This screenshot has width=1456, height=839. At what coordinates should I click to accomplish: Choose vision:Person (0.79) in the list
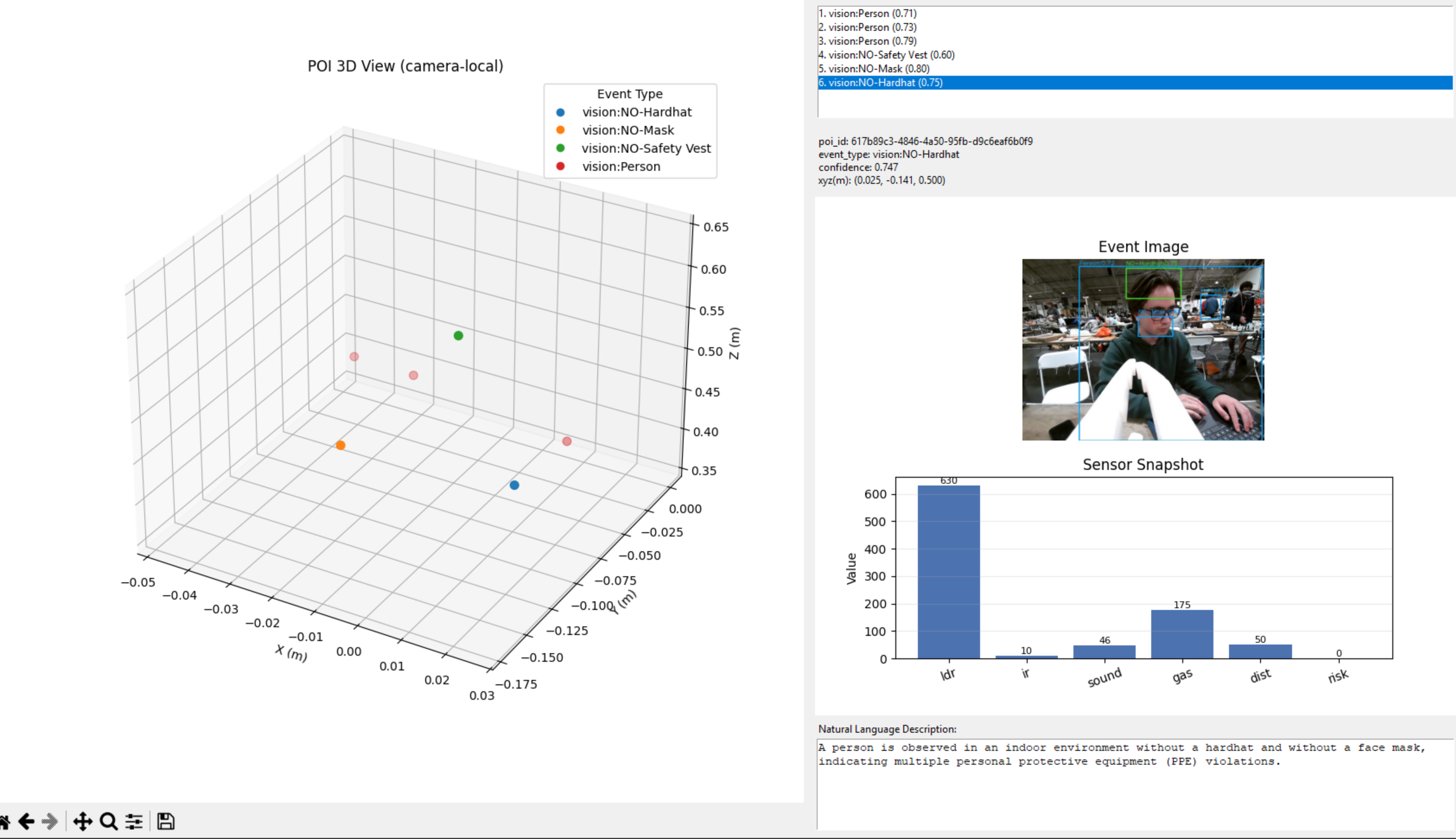(868, 41)
